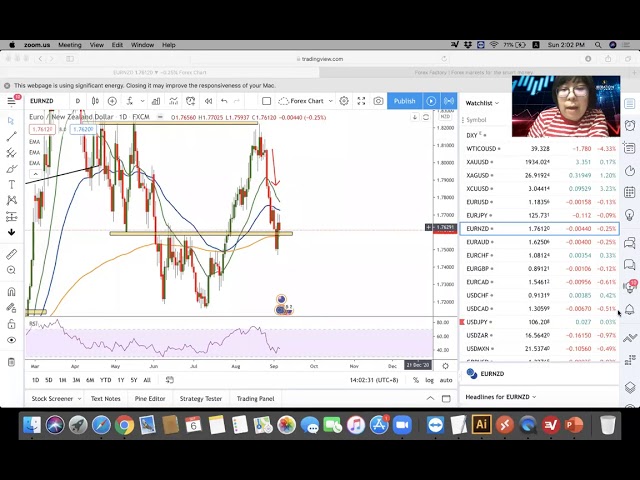Open chart settings gear in top toolbar
640x480 pixels.
coord(344,101)
